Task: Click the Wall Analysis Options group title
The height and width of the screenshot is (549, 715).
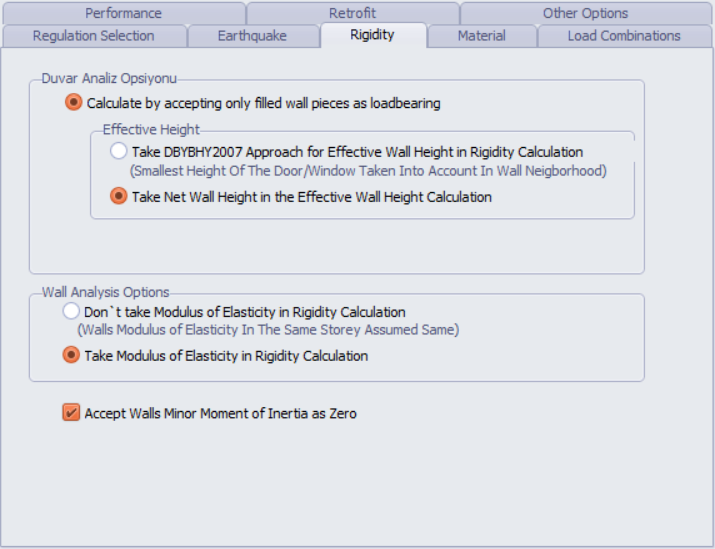Action: (105, 292)
